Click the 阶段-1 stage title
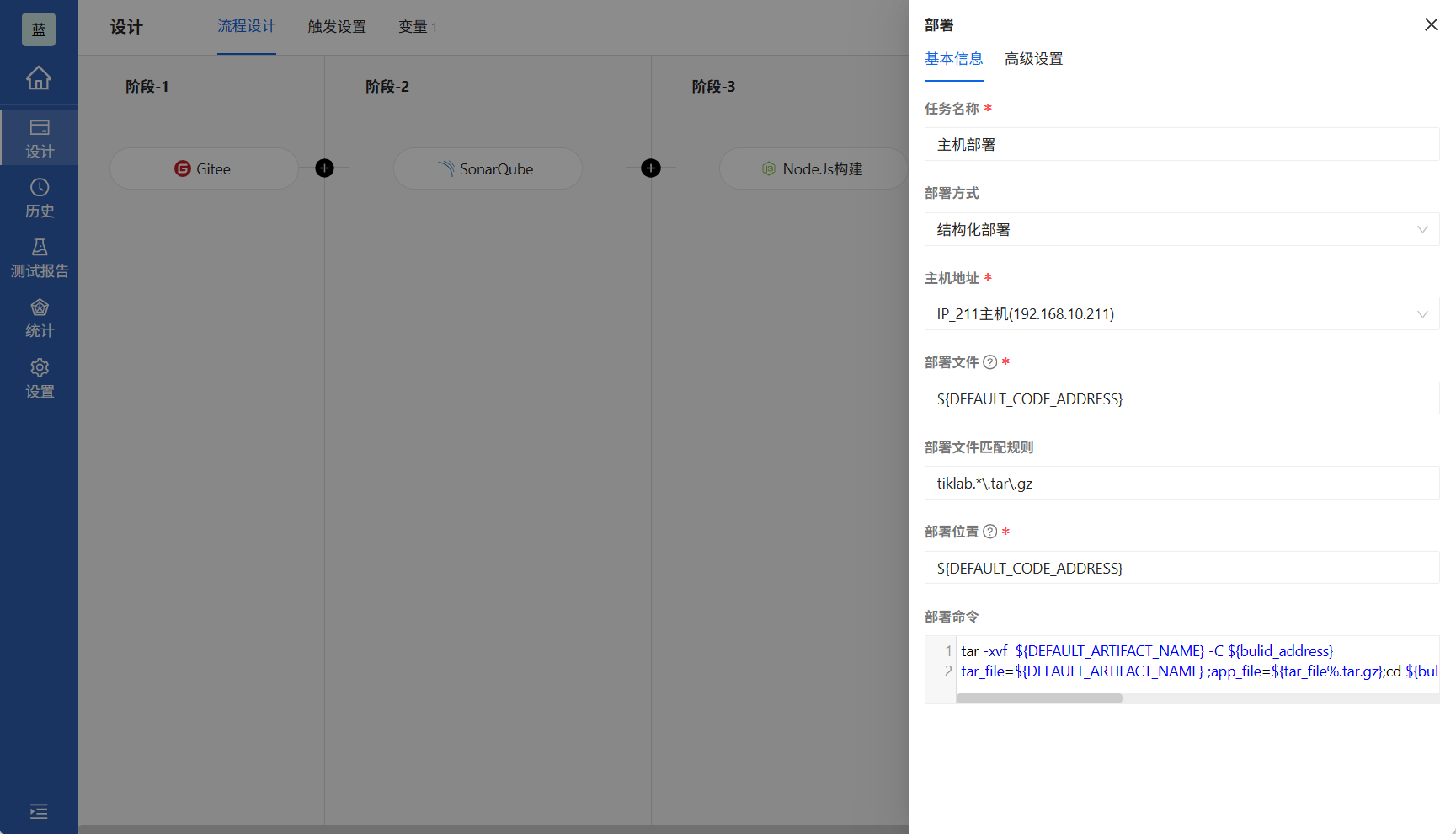Screen dimensions: 1456x834 click(147, 87)
